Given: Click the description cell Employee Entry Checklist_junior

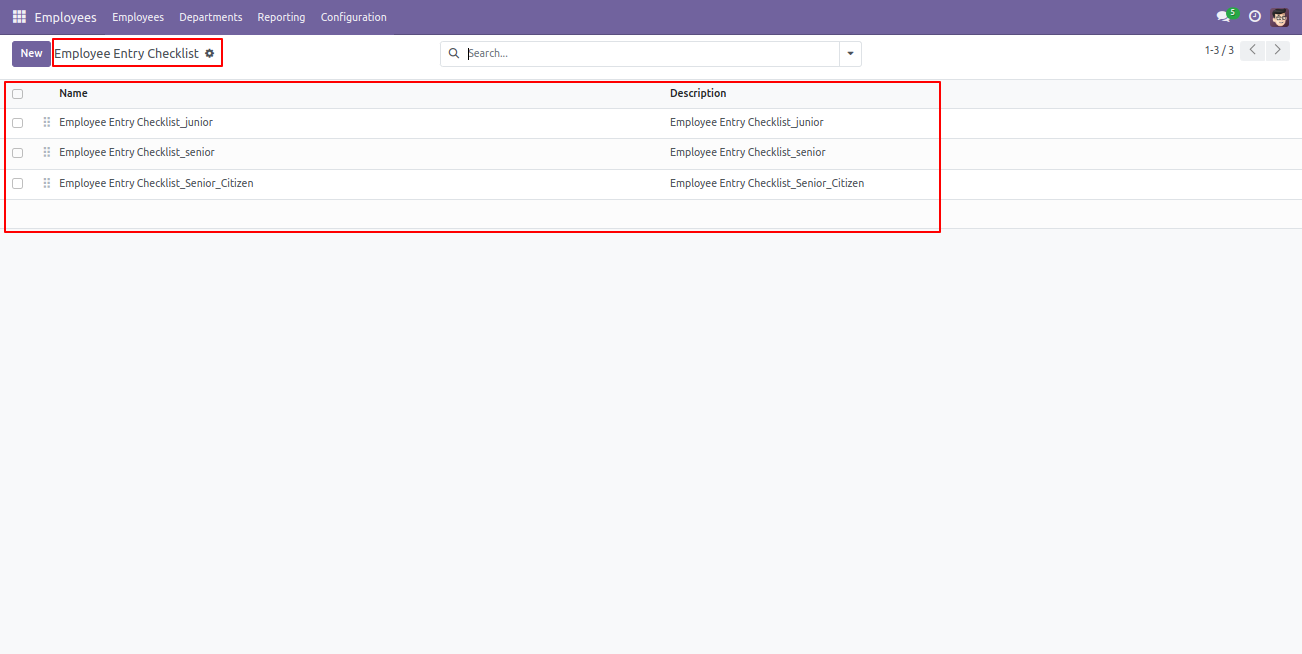Looking at the screenshot, I should [x=747, y=122].
